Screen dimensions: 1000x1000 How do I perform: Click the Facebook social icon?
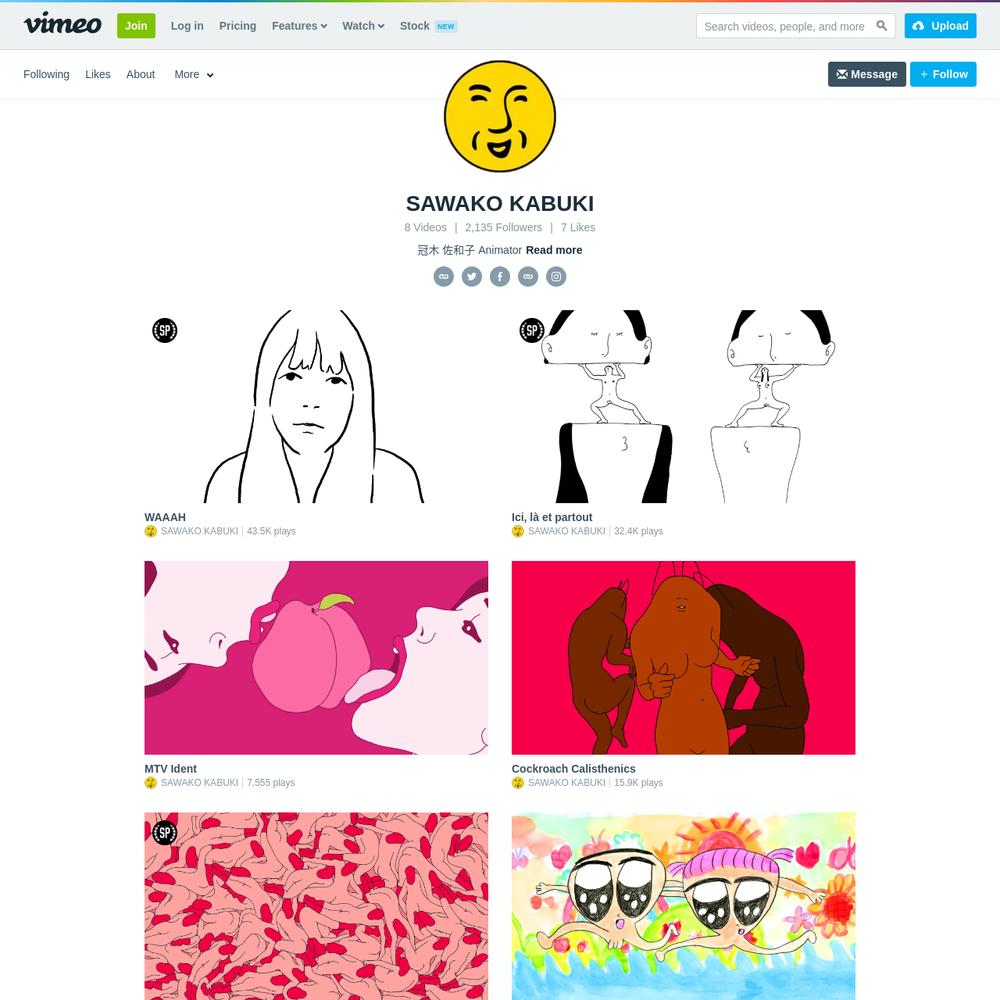[499, 276]
